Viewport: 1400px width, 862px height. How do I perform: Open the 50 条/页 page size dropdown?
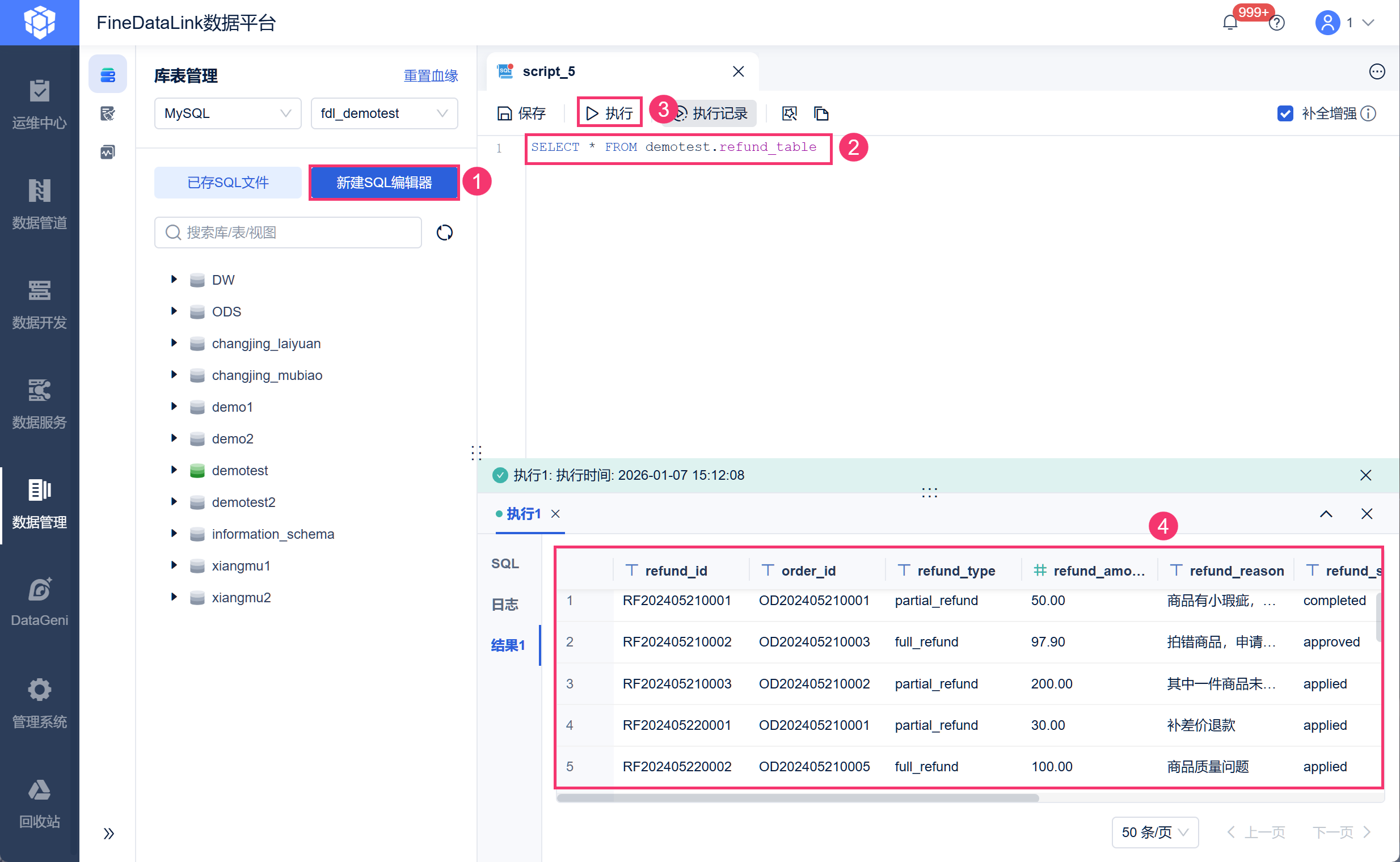tap(1154, 832)
